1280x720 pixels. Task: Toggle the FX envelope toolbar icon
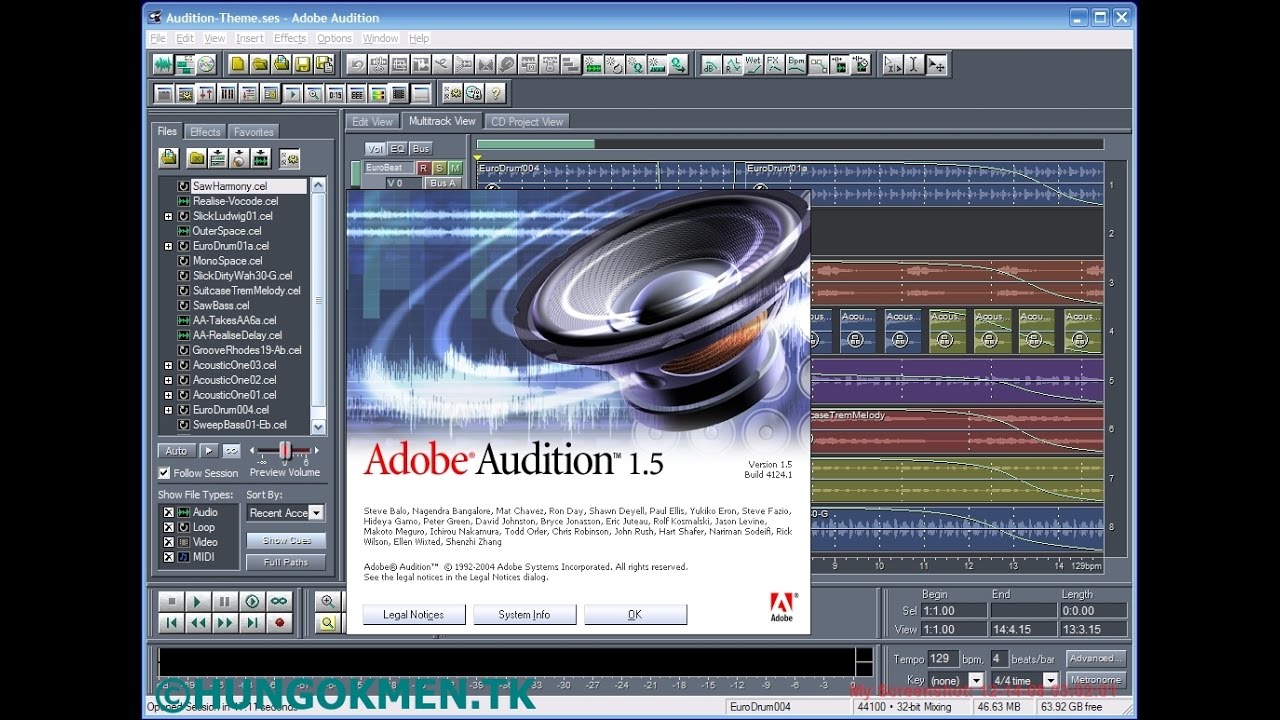775,65
